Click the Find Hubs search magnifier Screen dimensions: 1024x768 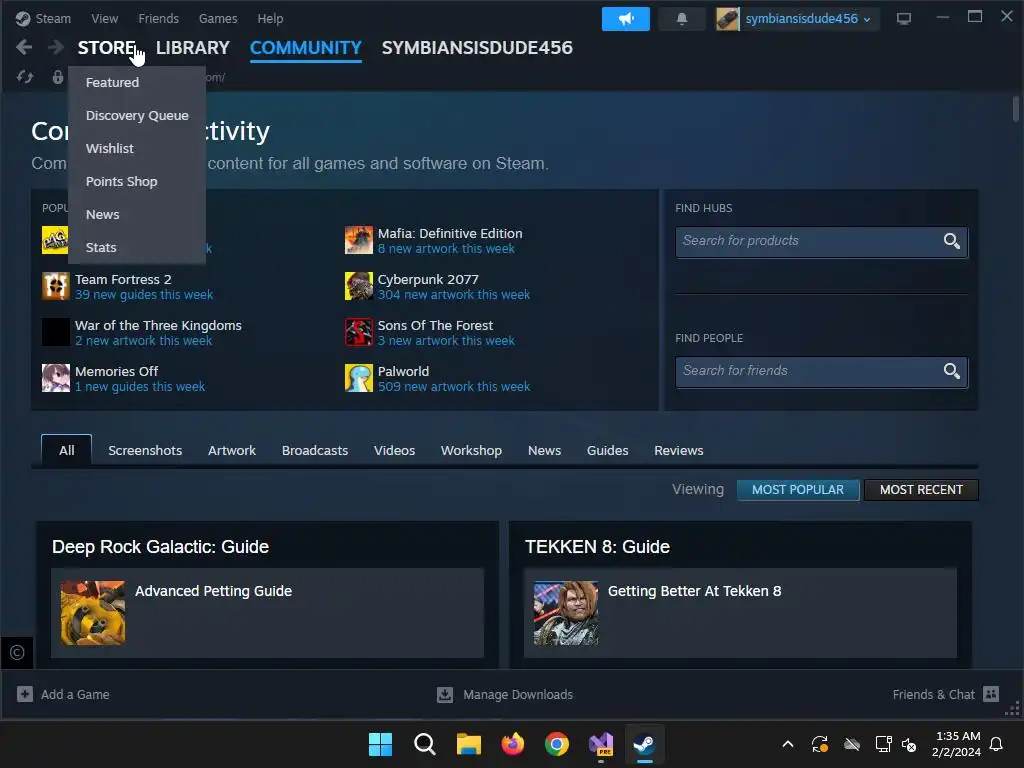coord(952,241)
